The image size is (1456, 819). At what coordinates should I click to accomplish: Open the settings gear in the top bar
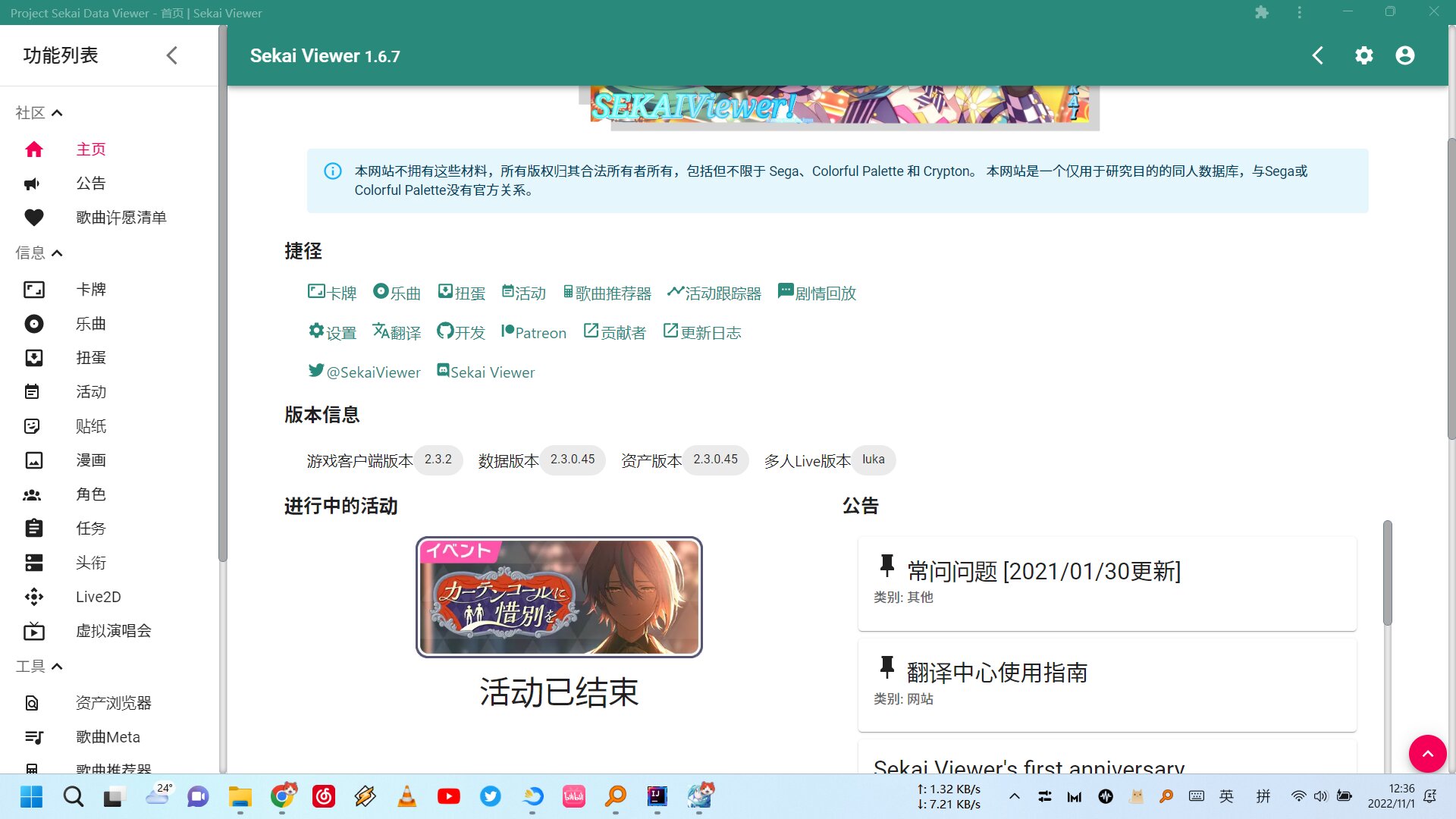pos(1363,55)
